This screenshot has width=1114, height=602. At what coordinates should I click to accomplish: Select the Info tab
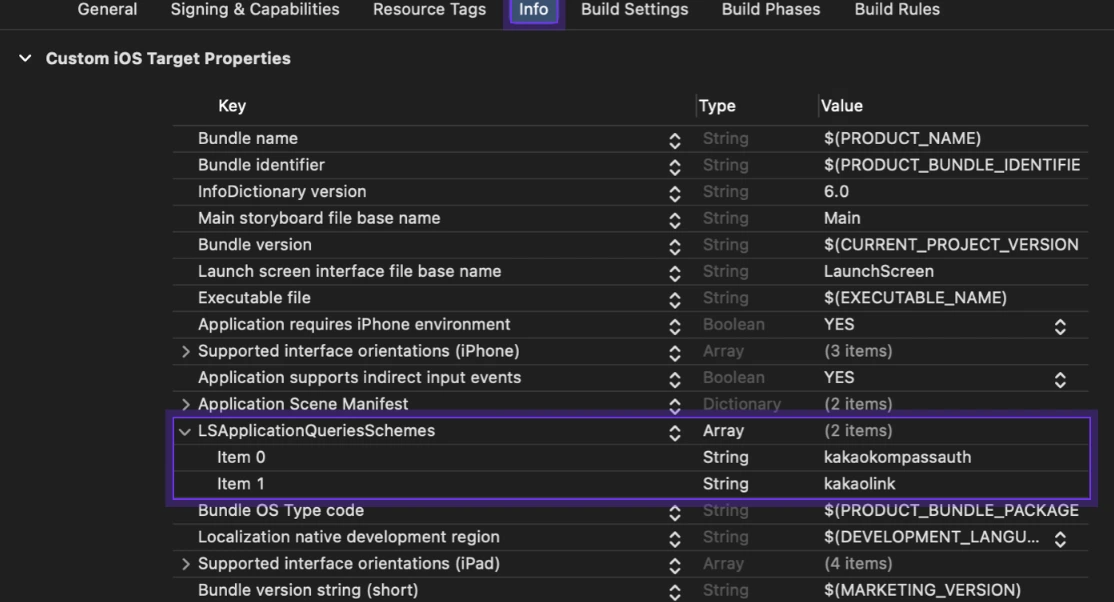(534, 9)
